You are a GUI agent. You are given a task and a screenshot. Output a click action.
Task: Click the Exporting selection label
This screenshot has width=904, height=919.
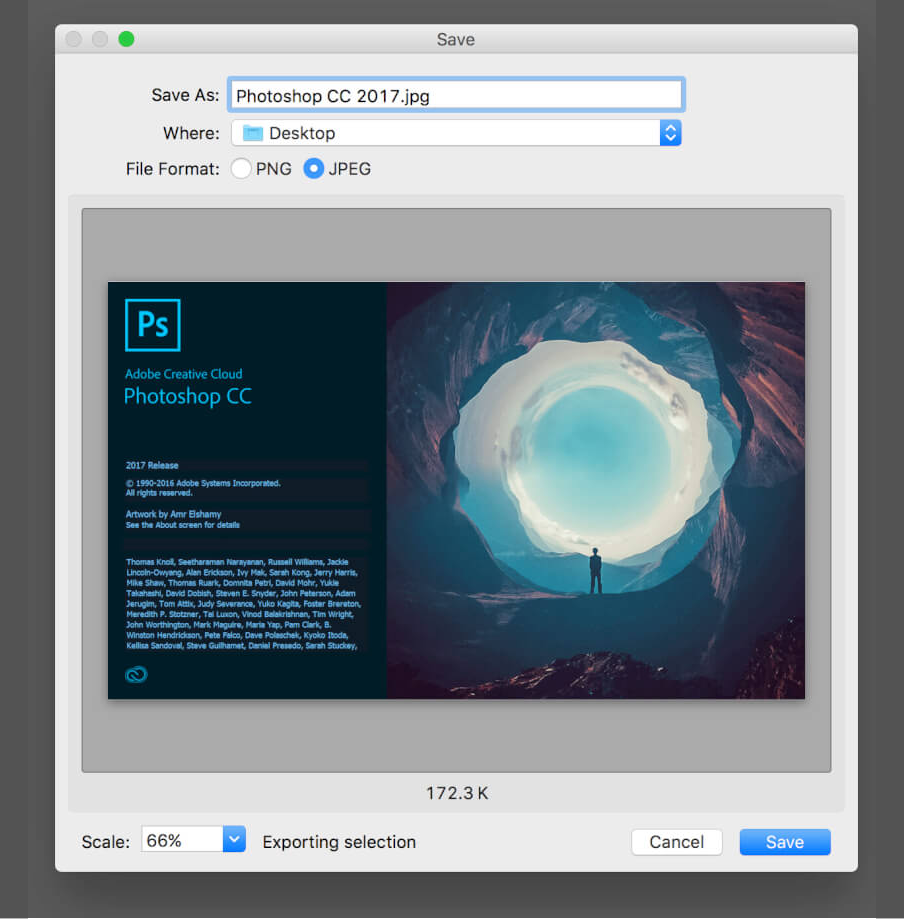[x=339, y=842]
